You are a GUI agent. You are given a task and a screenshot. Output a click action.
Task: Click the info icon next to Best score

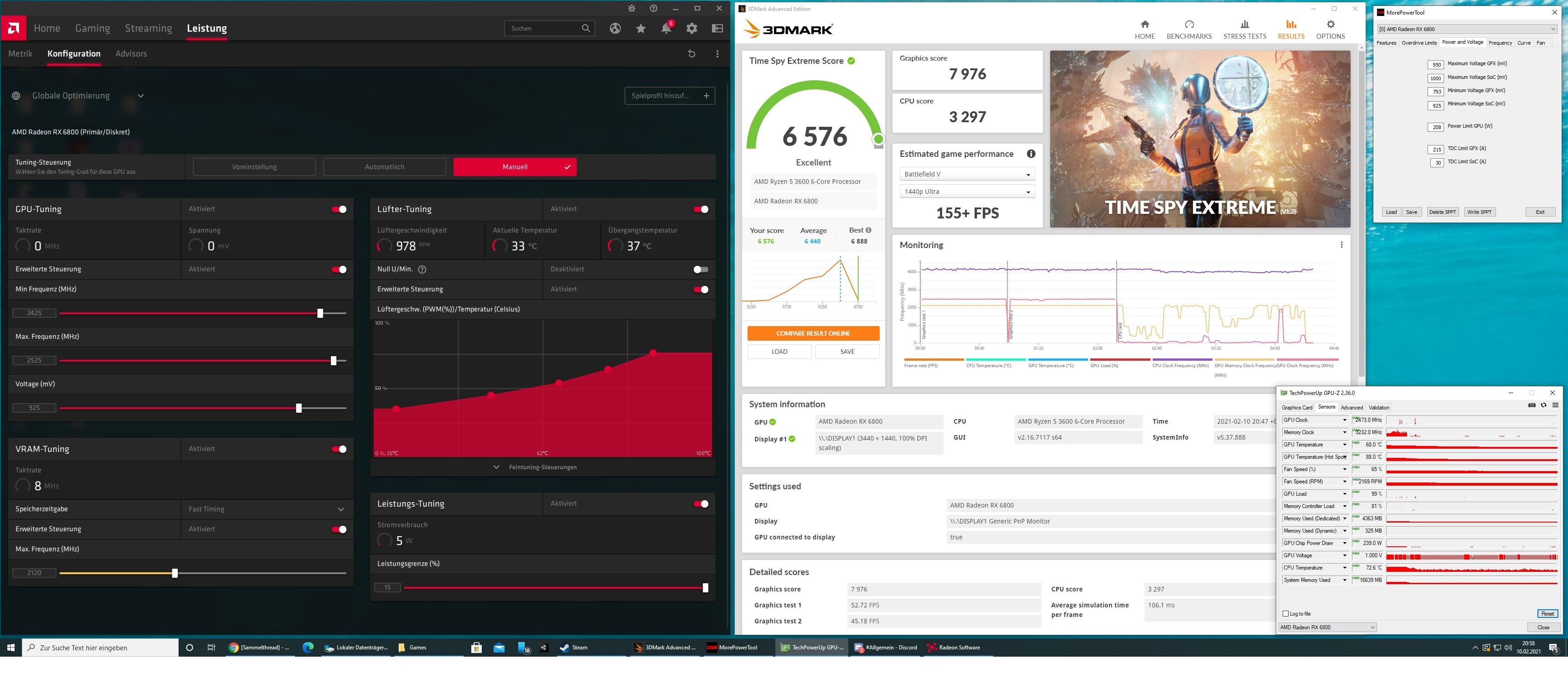(x=869, y=230)
